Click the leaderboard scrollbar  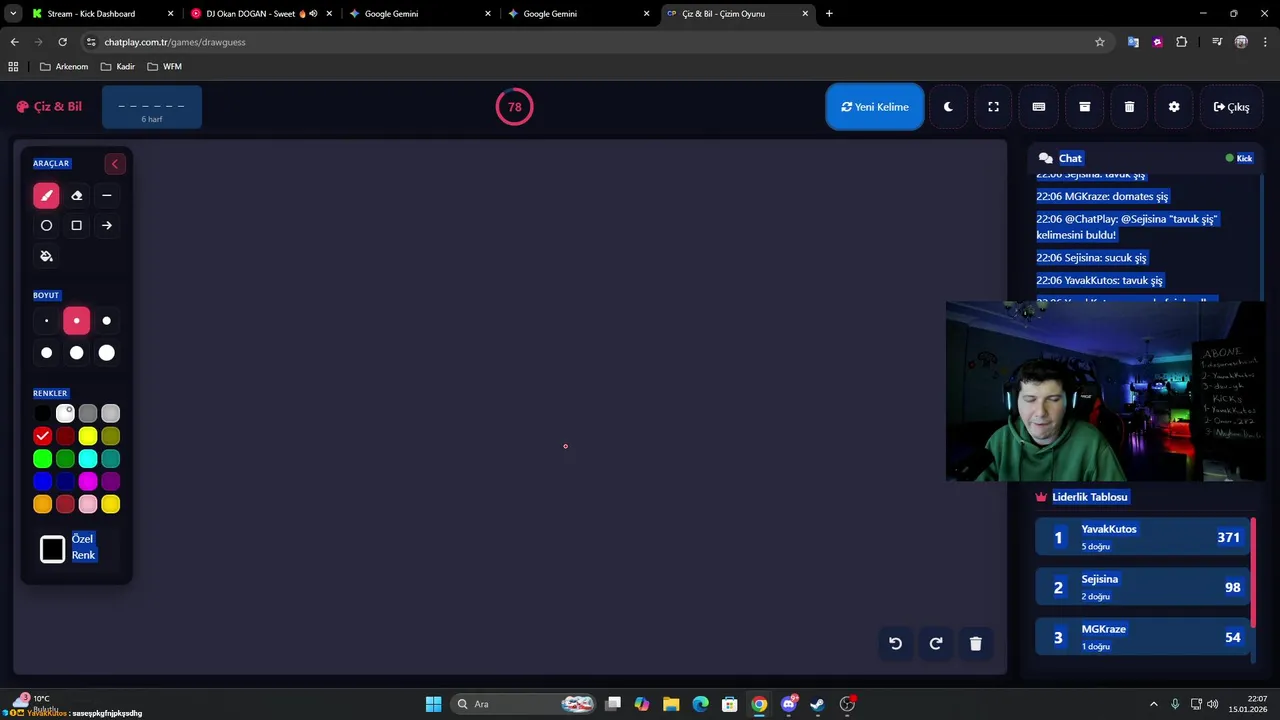(x=1253, y=573)
